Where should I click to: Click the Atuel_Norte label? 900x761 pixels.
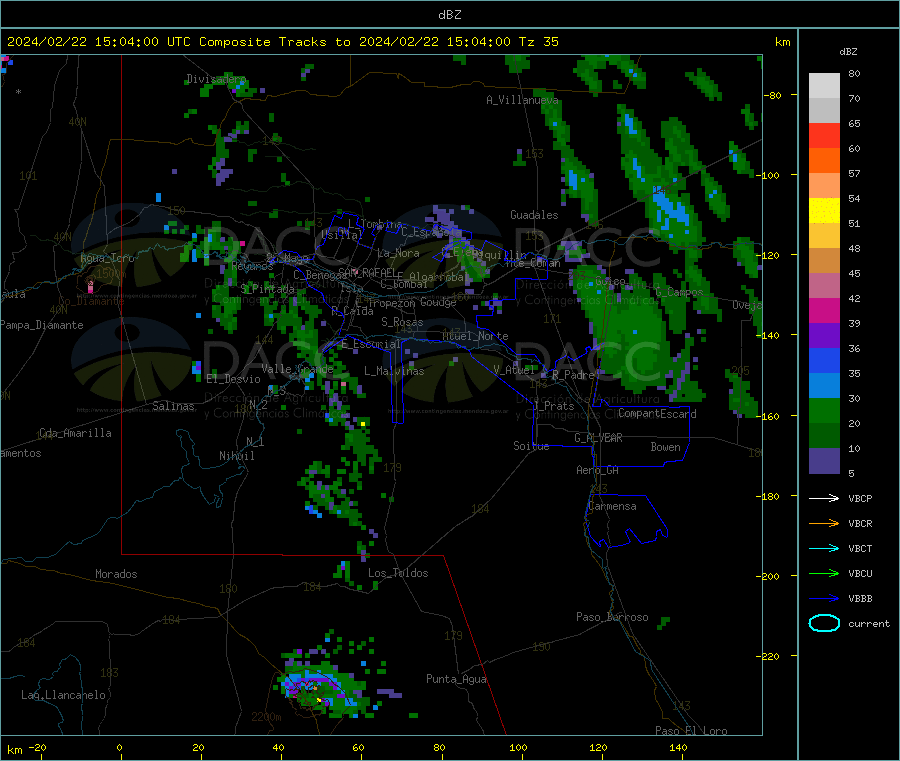475,336
